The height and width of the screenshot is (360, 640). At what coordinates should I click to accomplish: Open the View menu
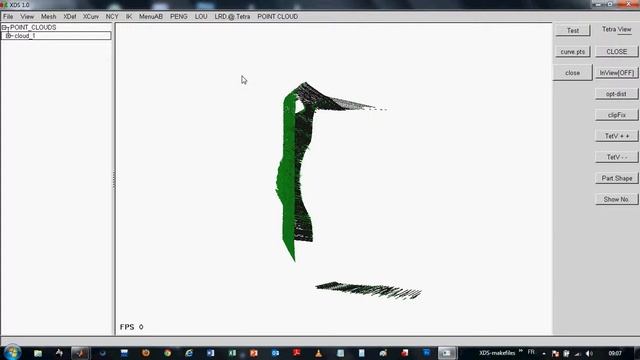coord(27,17)
